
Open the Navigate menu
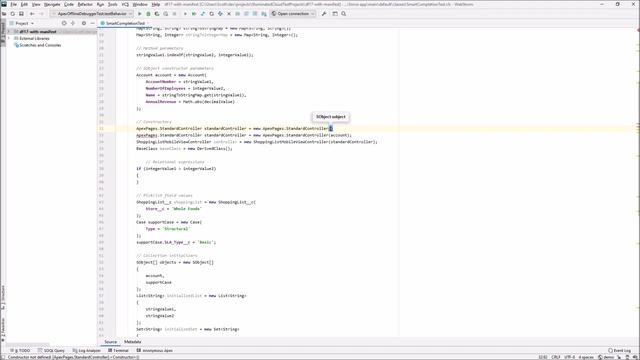pos(52,4)
